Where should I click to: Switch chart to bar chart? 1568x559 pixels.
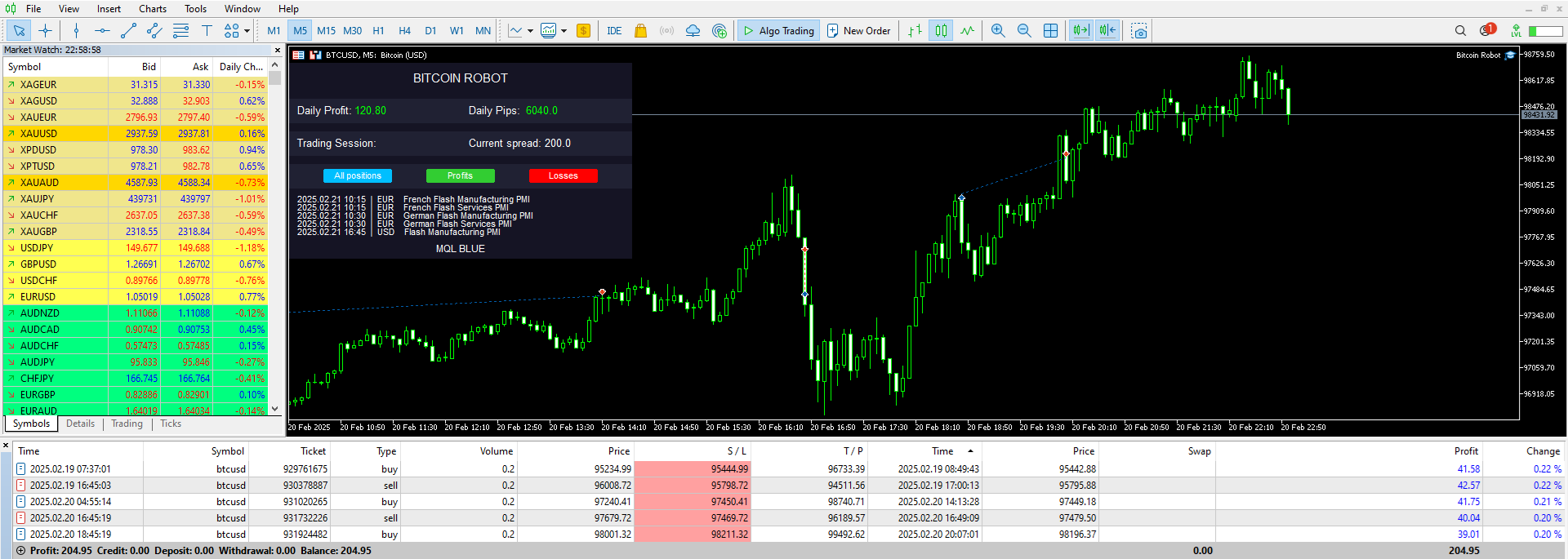coord(915,31)
